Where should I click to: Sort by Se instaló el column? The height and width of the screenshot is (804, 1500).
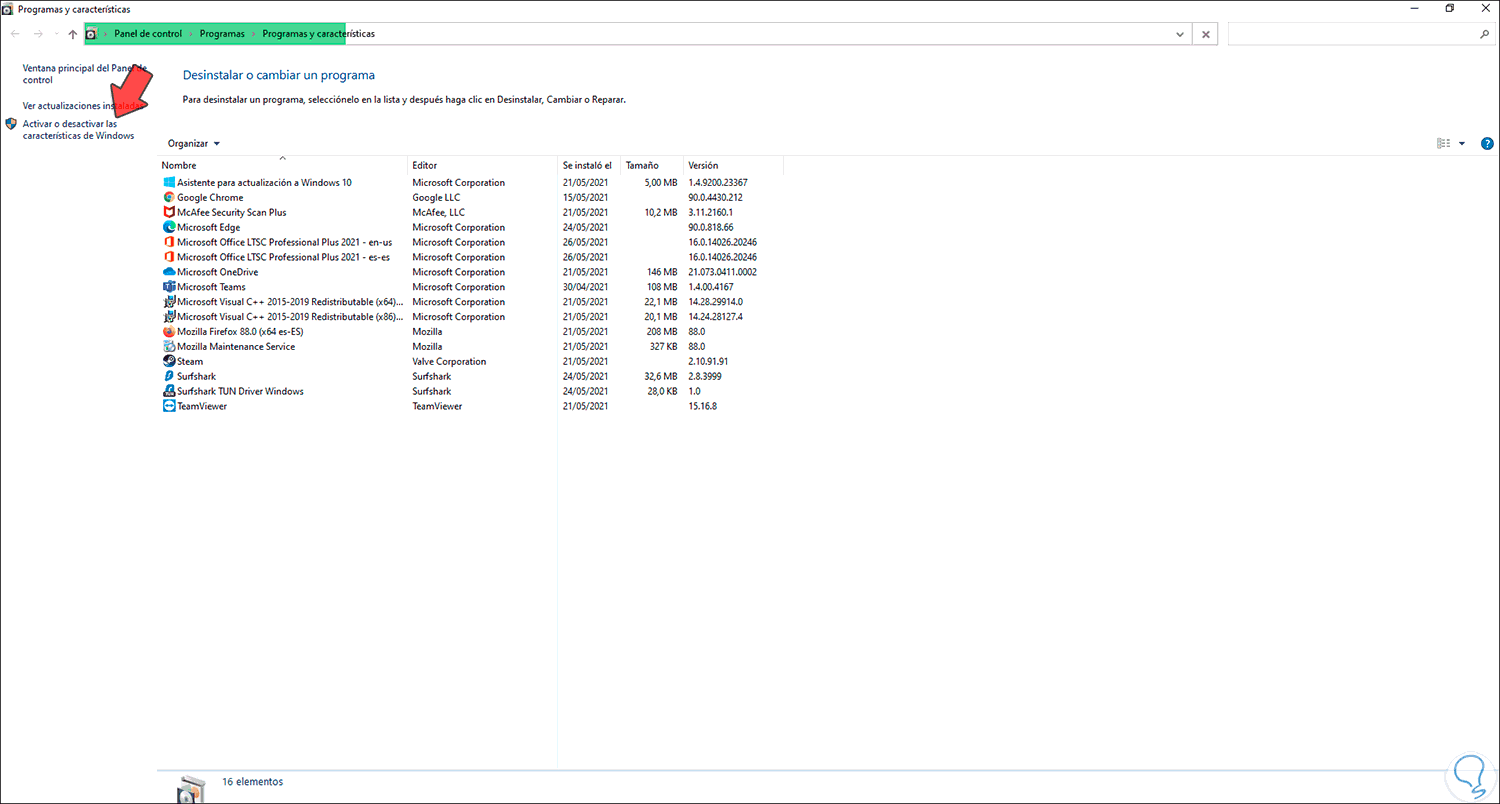point(588,165)
